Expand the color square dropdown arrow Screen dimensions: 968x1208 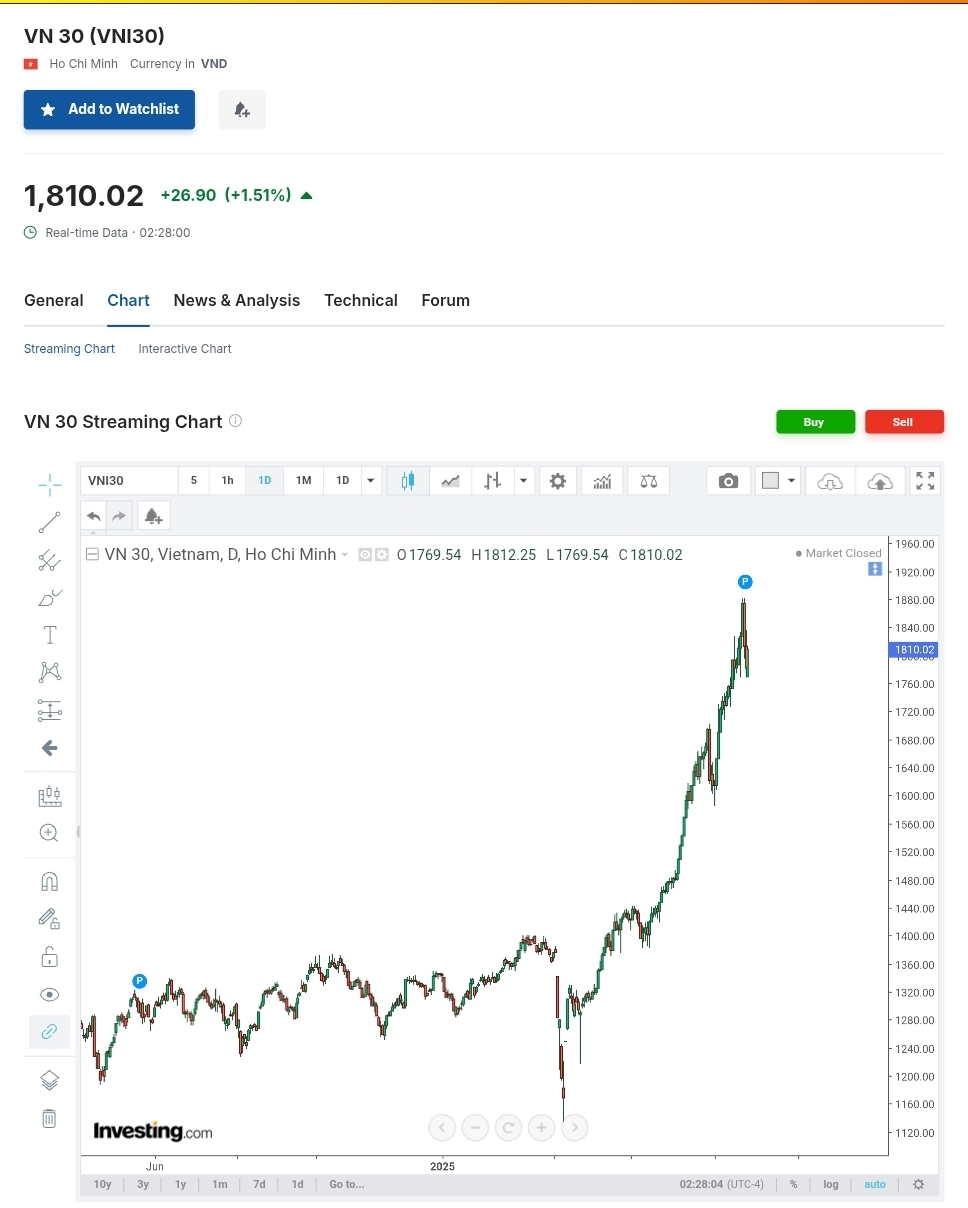click(792, 481)
